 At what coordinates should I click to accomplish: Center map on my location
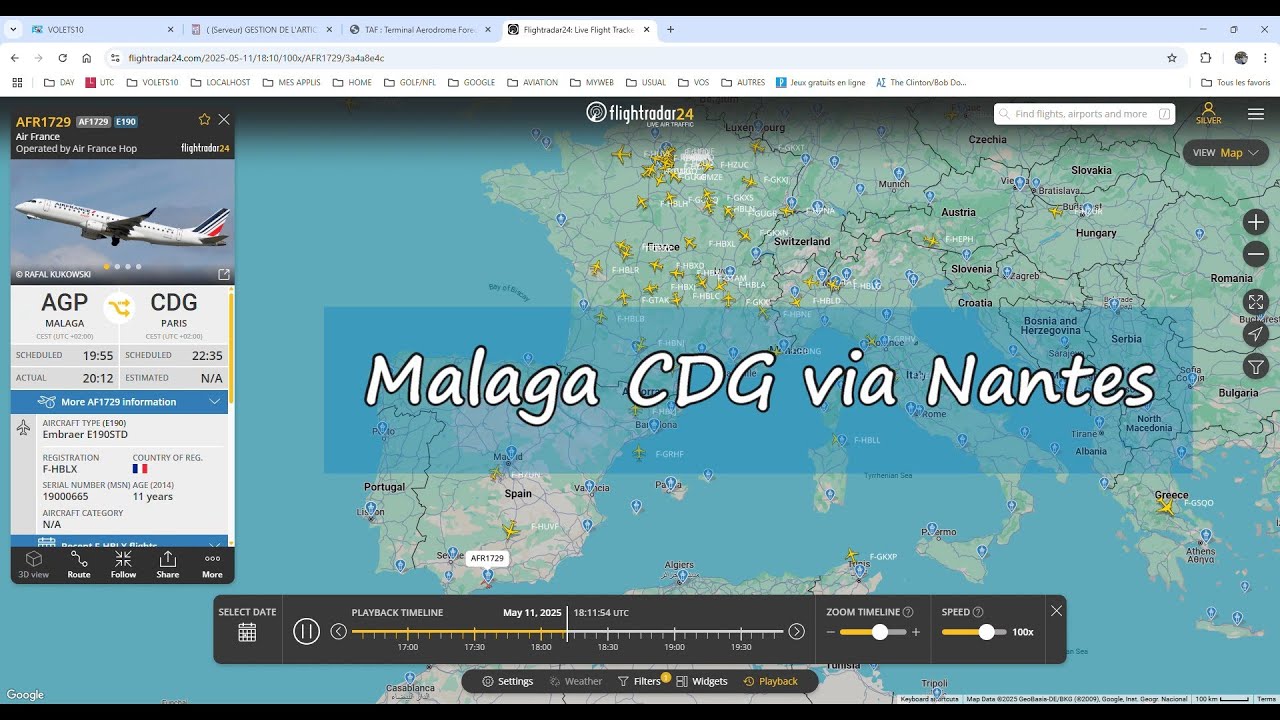(1256, 334)
